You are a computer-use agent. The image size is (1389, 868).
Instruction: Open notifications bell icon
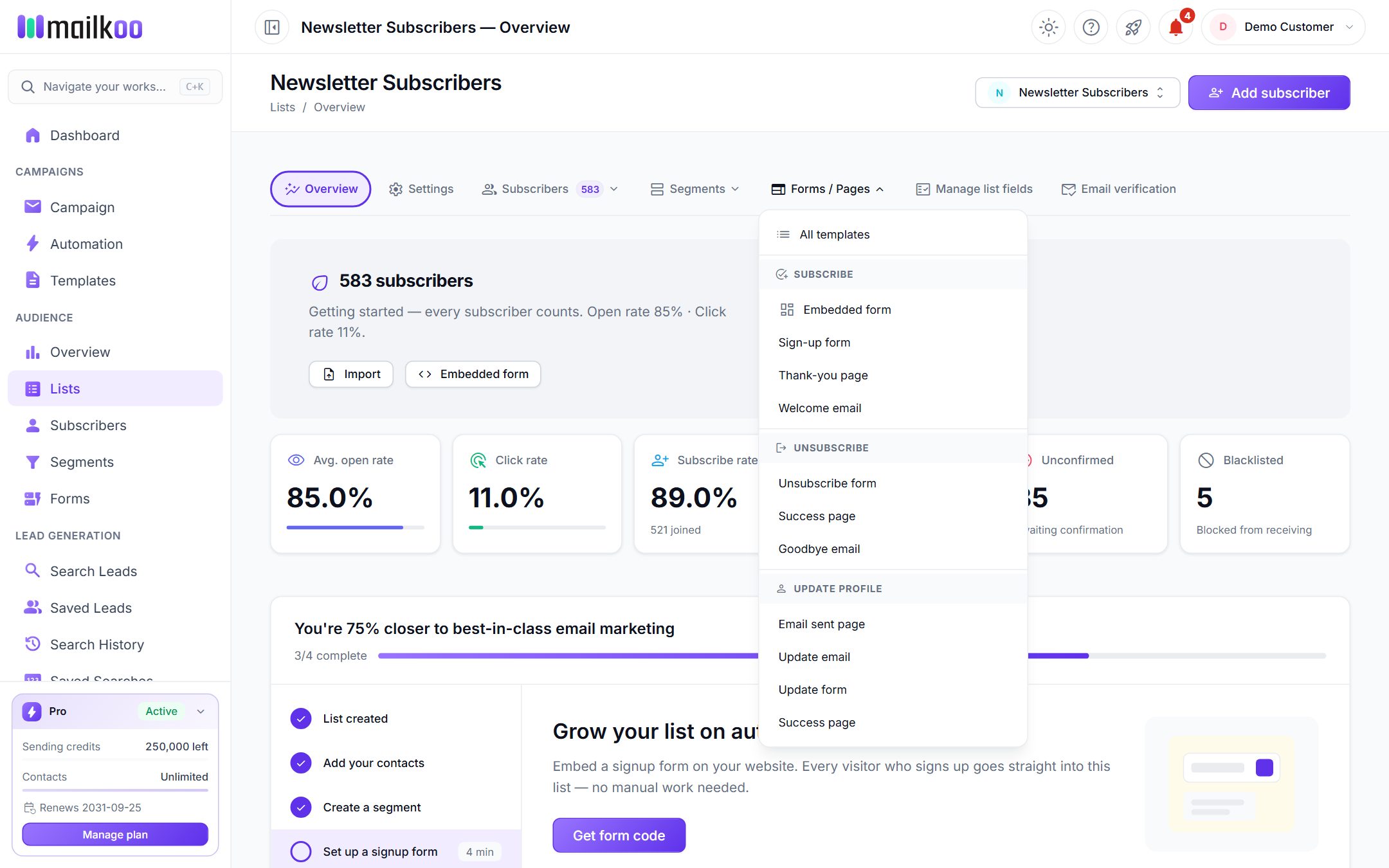pos(1176,27)
